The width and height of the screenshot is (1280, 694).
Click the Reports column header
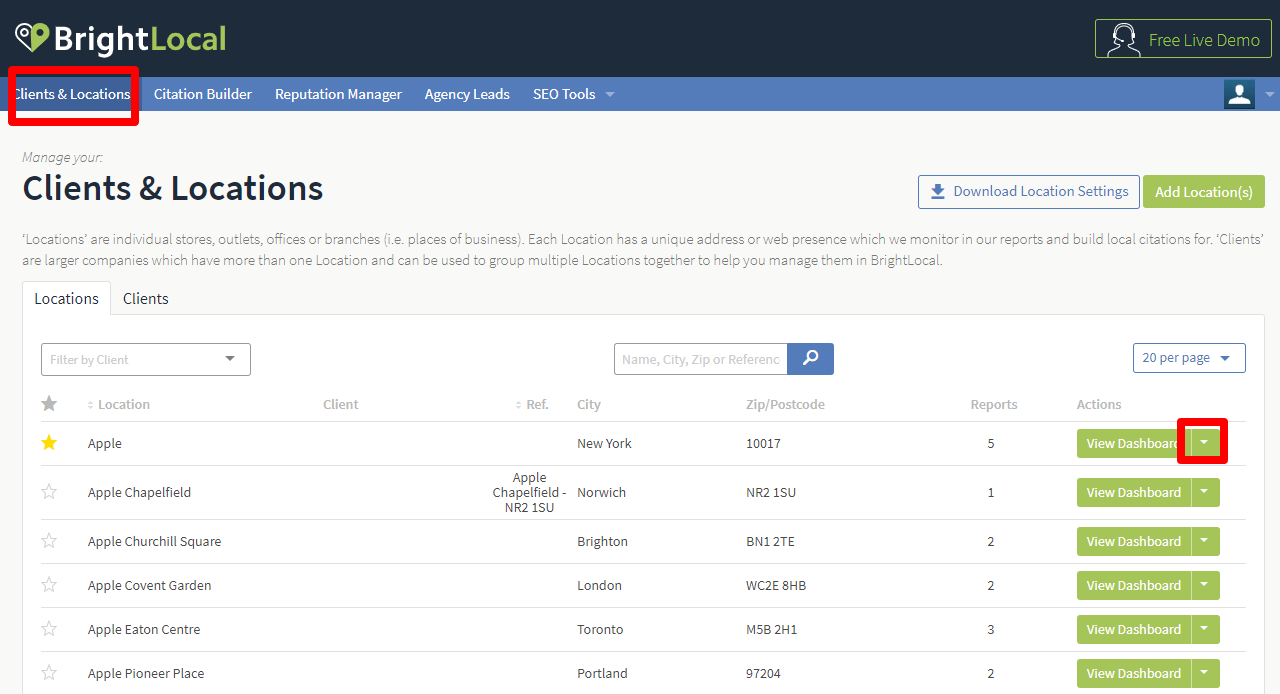994,404
